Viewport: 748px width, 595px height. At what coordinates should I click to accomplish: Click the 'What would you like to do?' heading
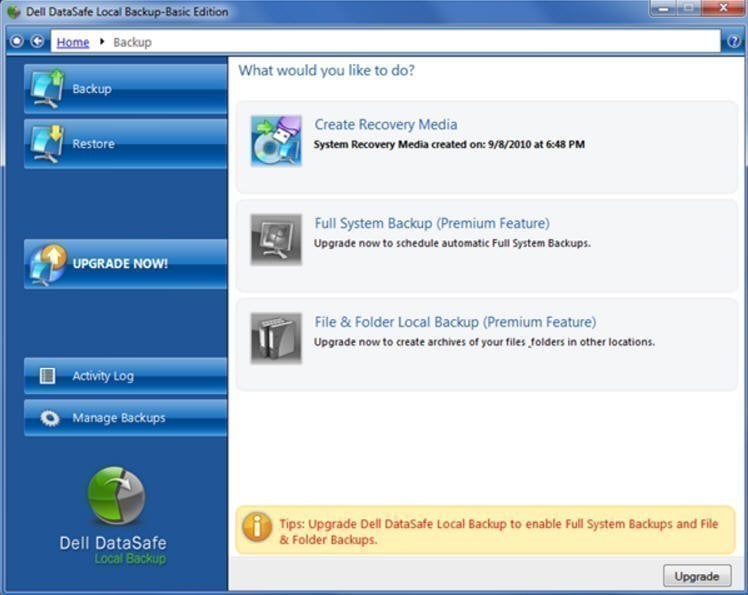326,71
